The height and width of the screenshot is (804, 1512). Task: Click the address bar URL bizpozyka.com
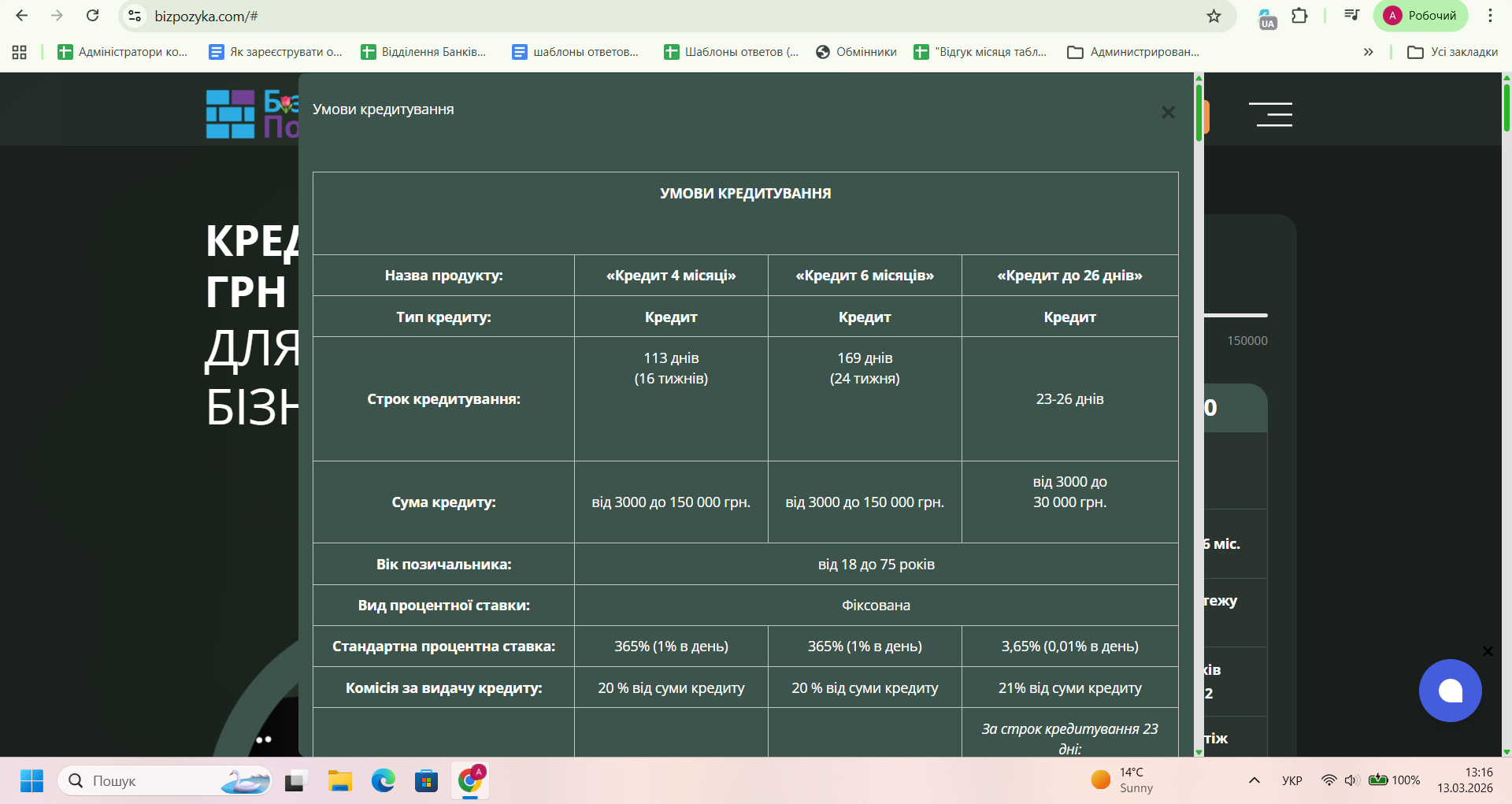coord(206,17)
